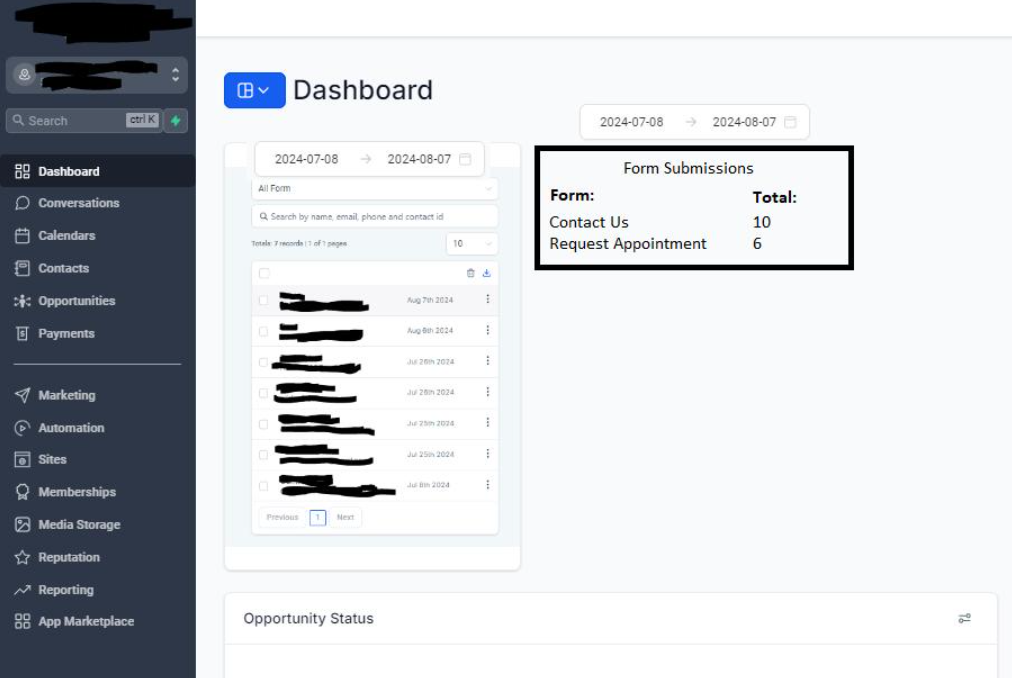Open the blue Dashboard layout dropdown button
The image size is (1012, 678).
click(254, 90)
